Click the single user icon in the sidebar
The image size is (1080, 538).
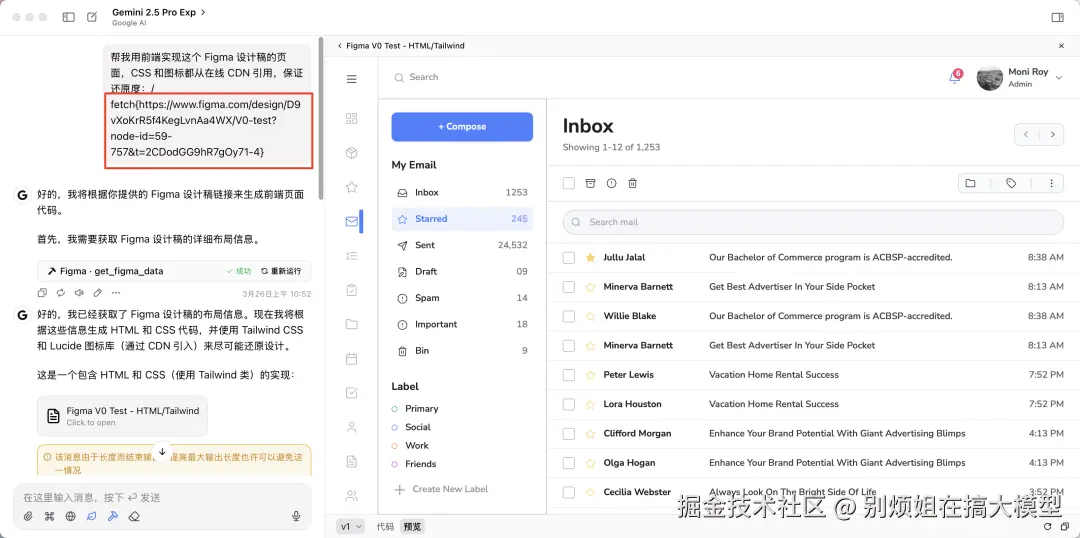(x=352, y=427)
